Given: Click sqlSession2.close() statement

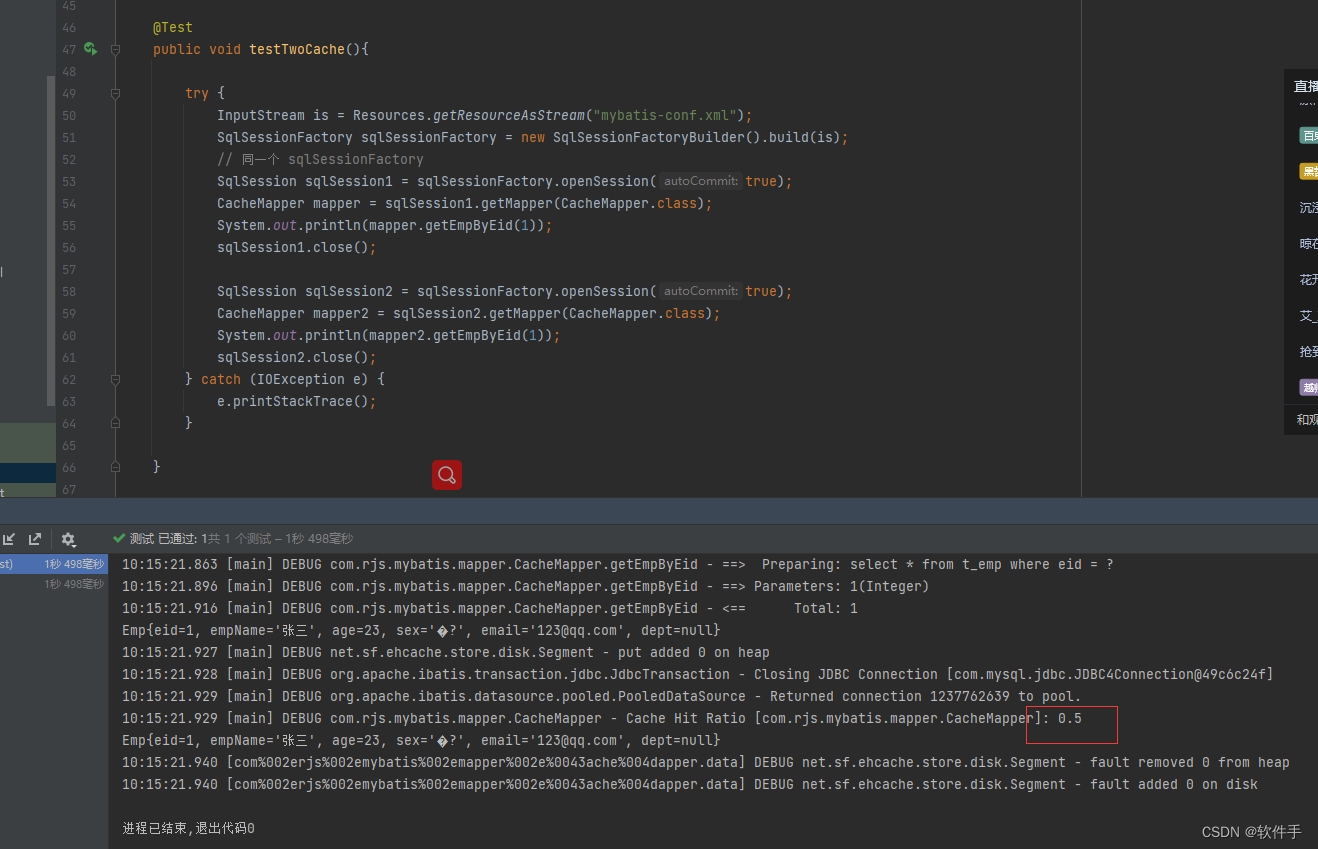Looking at the screenshot, I should (297, 357).
